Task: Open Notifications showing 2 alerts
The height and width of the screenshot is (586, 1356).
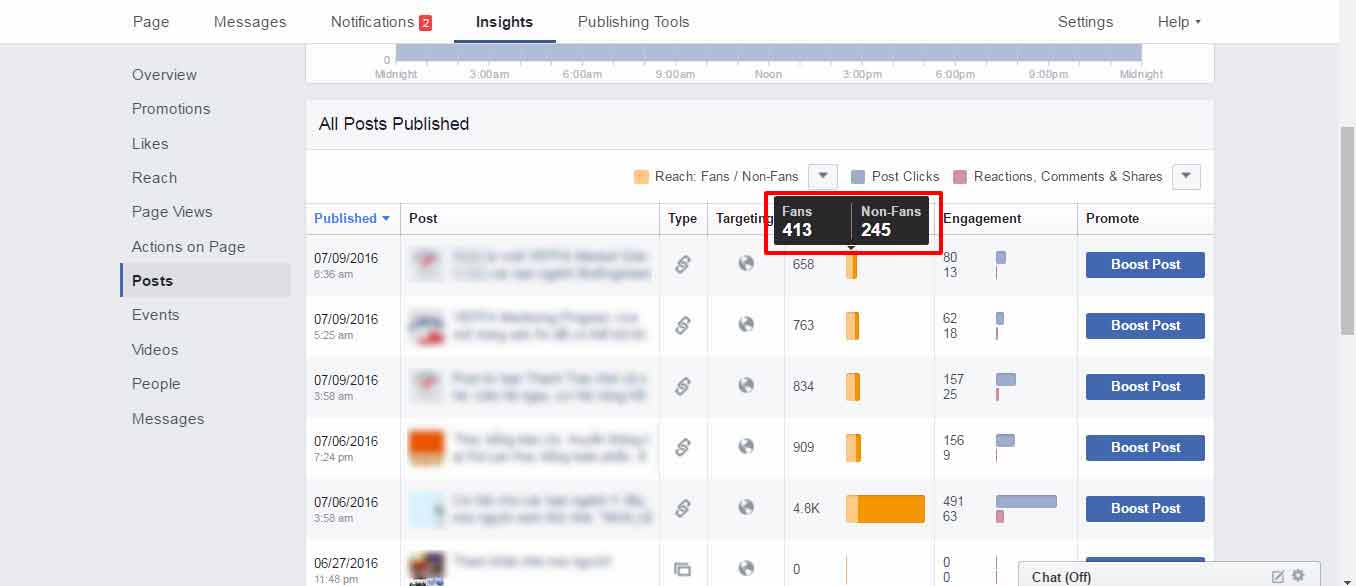Action: (x=380, y=21)
